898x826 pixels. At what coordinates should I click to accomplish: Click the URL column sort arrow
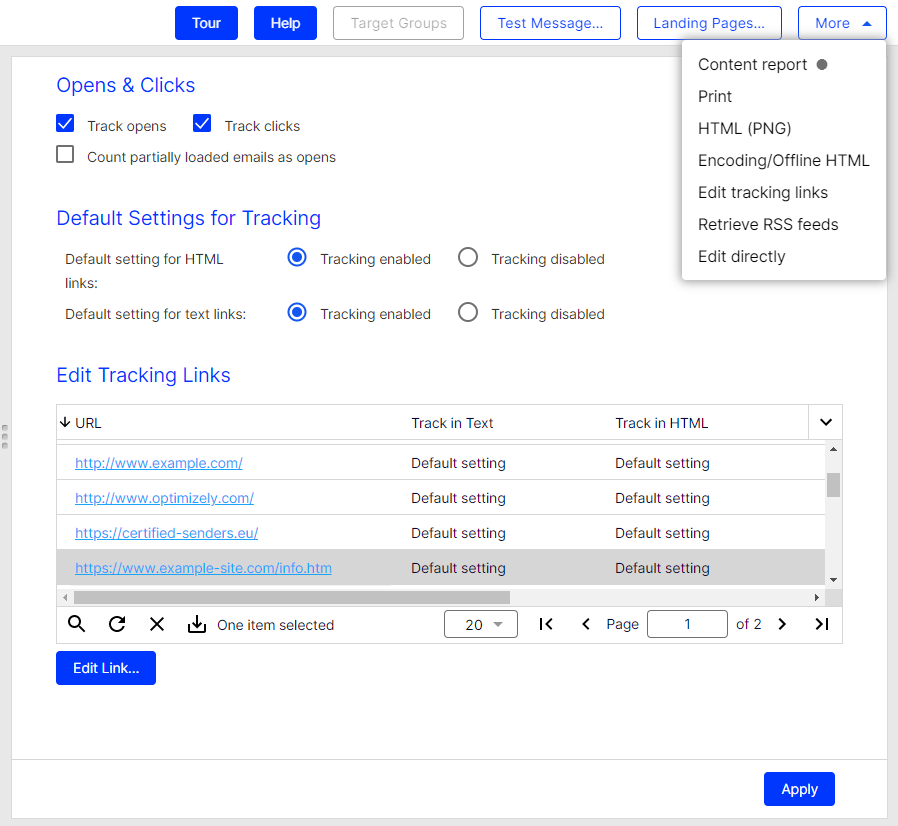coord(65,422)
